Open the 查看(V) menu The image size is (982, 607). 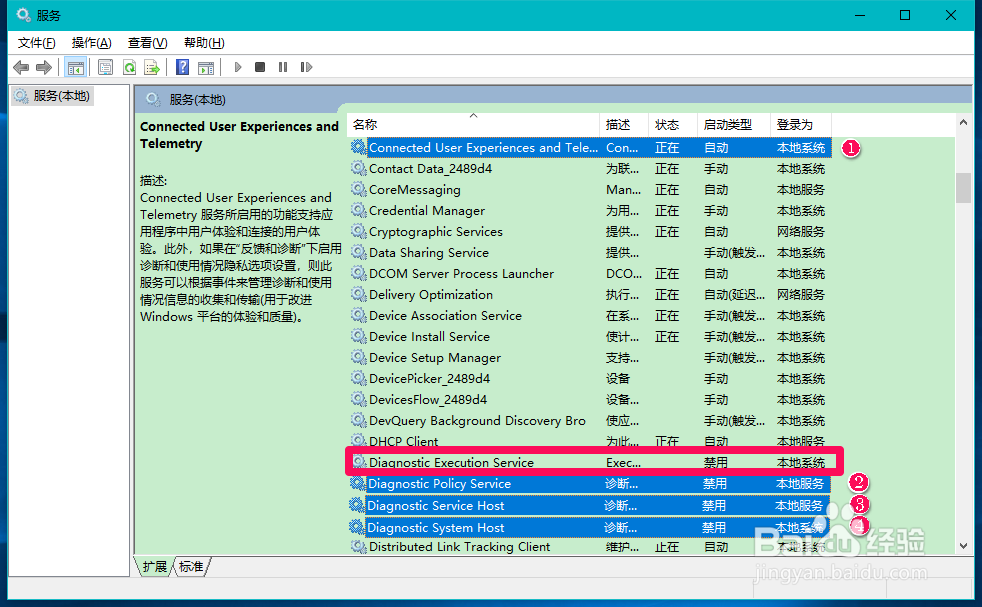tap(147, 43)
